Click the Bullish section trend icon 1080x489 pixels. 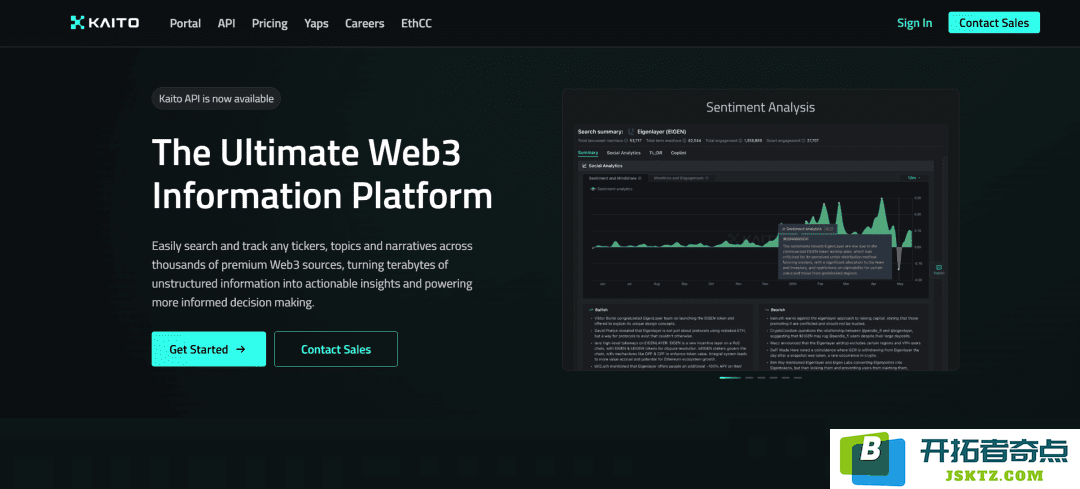click(591, 310)
